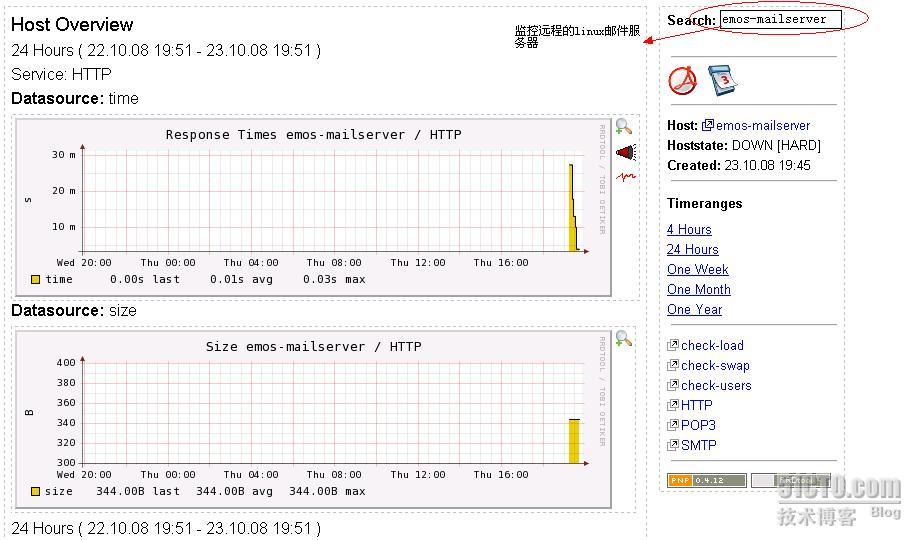Click the zoom magnifier on the Size graph

click(x=624, y=339)
